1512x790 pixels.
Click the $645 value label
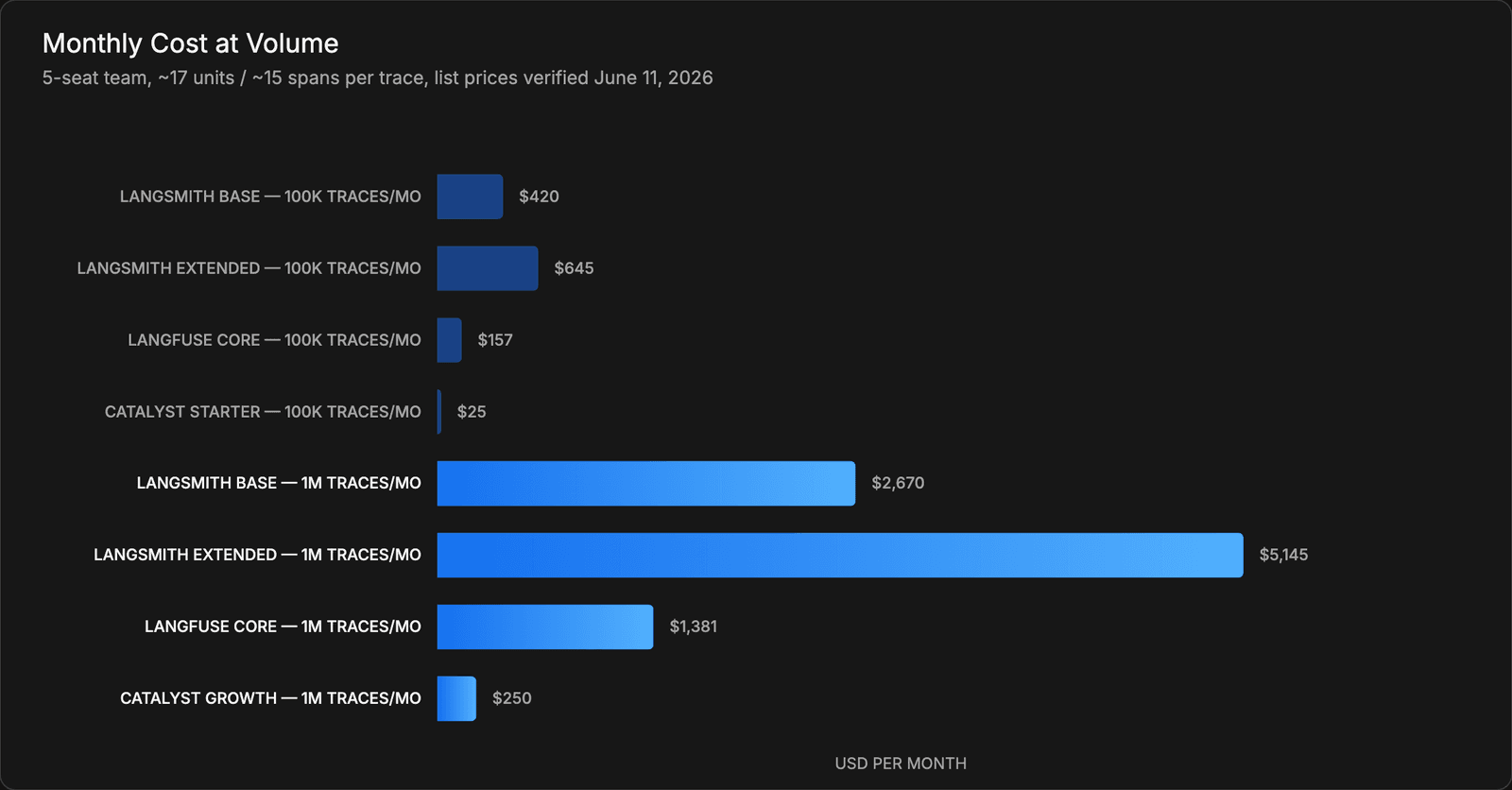574,268
